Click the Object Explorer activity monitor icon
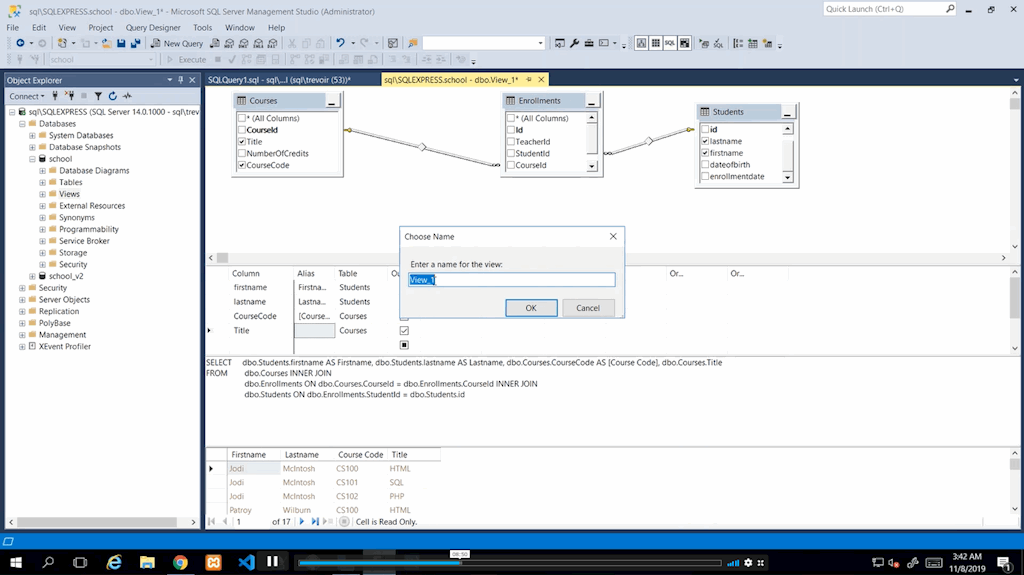The image size is (1024, 575). coord(127,96)
